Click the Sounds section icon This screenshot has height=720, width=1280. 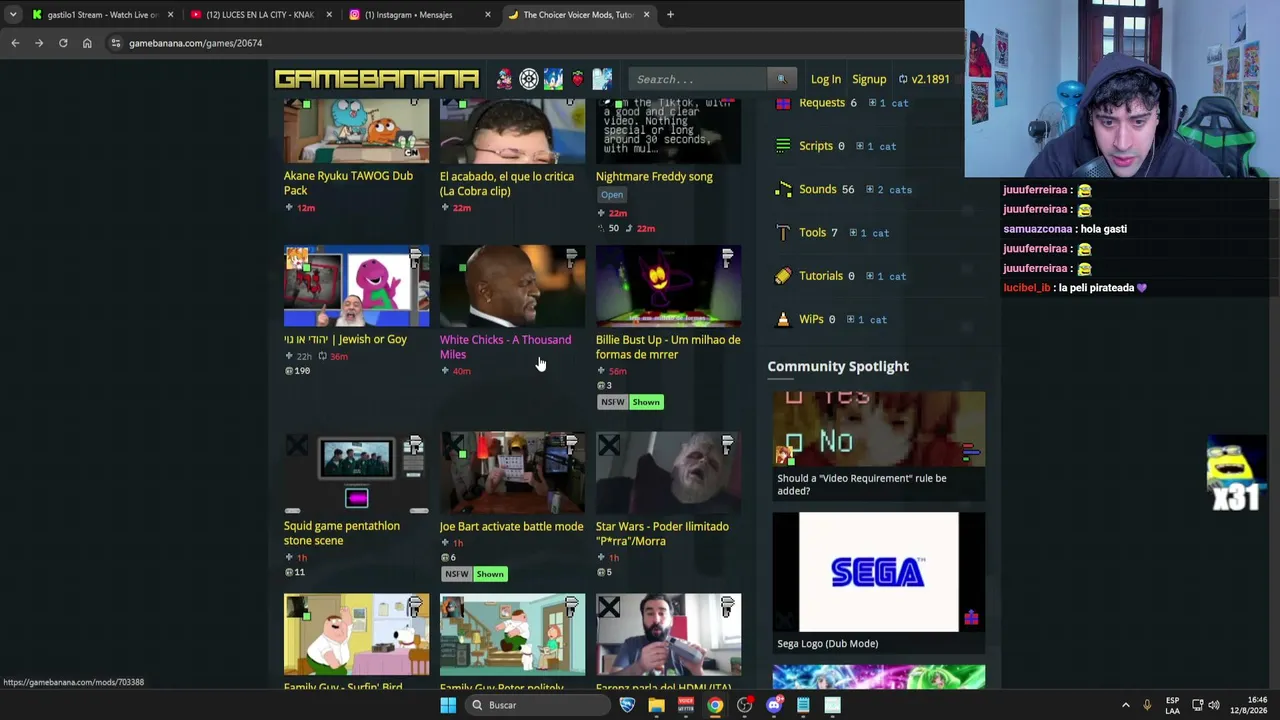pos(783,189)
